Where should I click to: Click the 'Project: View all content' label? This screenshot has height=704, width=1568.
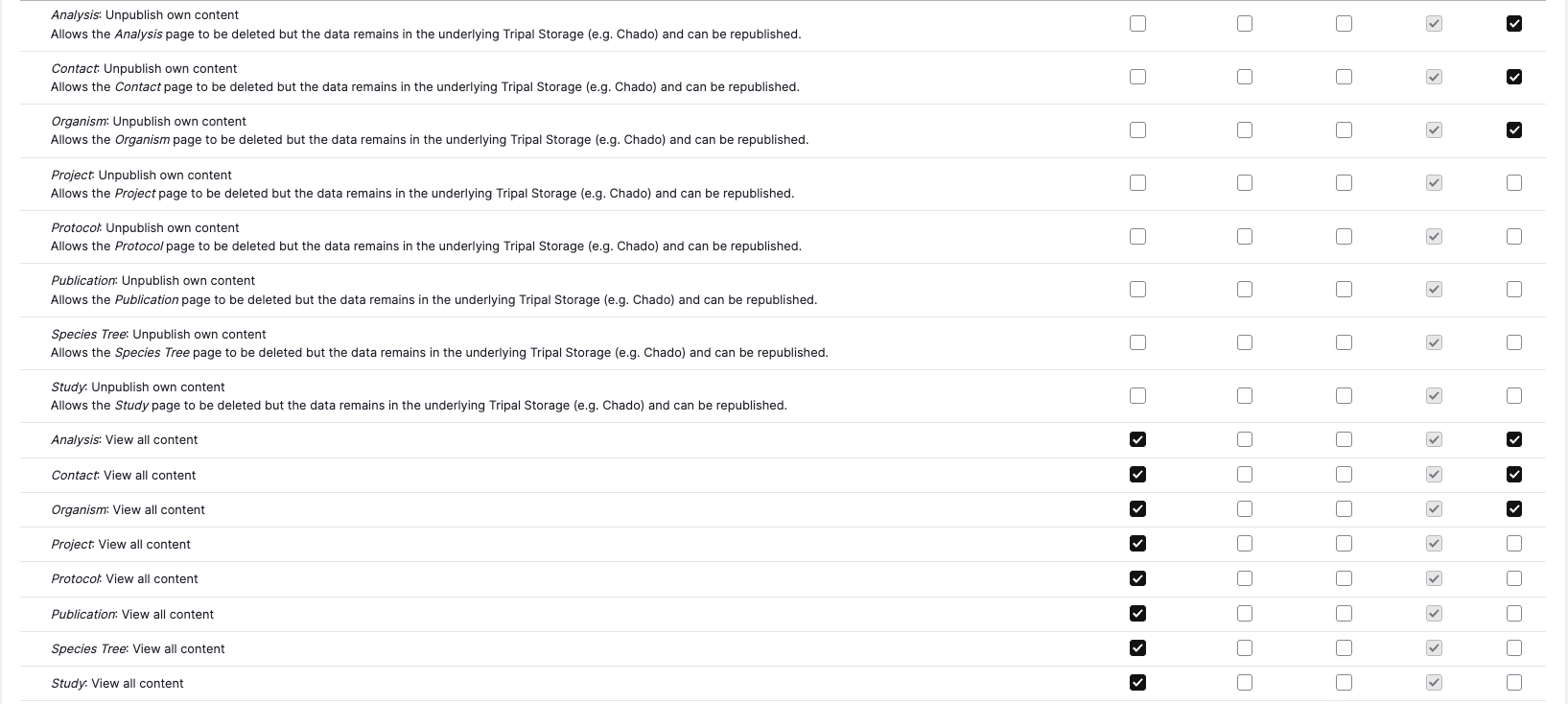click(121, 545)
